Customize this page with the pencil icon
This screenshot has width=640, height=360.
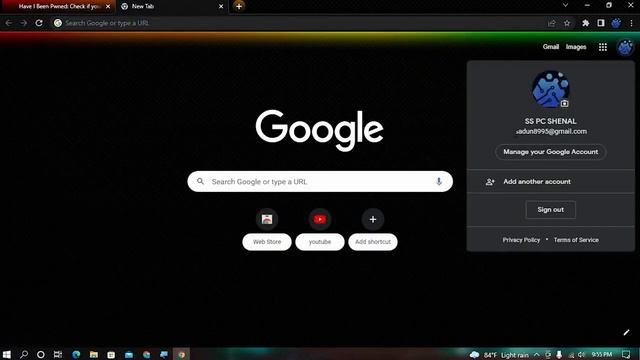coord(627,332)
